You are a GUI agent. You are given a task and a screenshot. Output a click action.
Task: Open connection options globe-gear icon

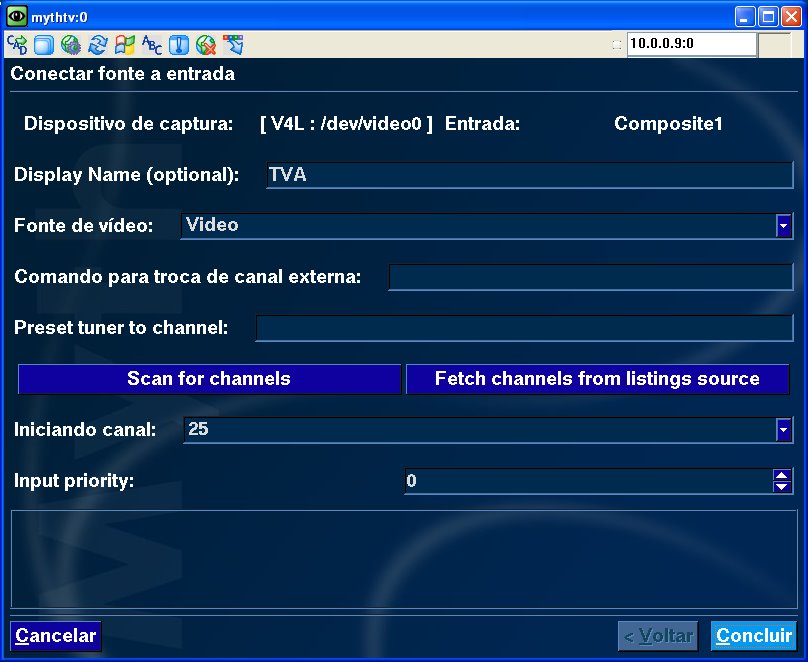click(71, 45)
